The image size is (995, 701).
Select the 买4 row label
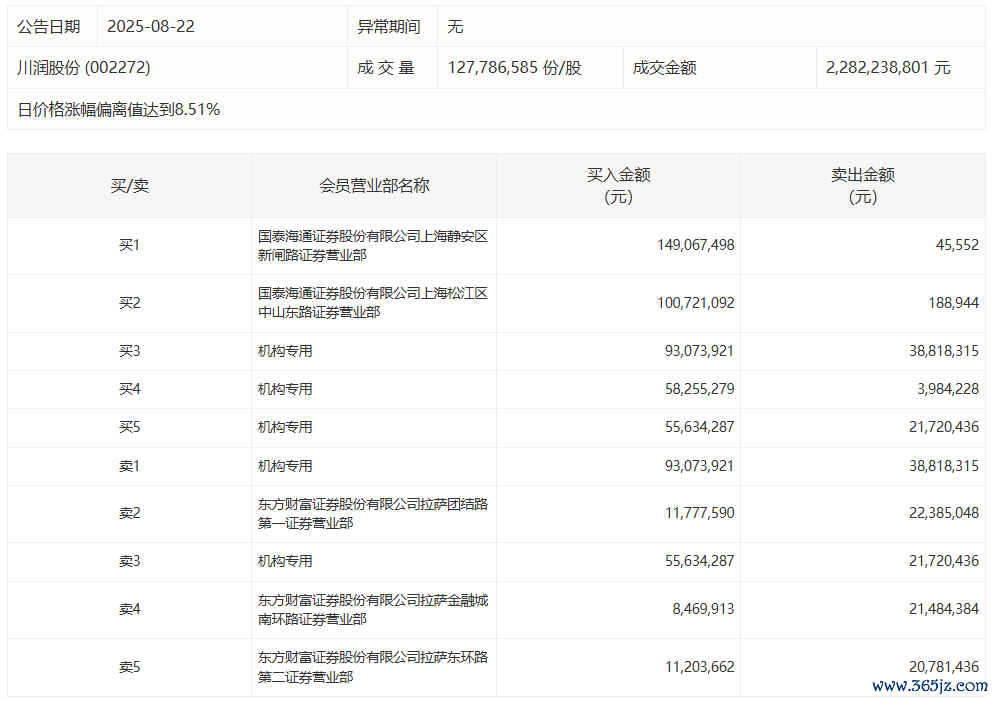click(129, 389)
